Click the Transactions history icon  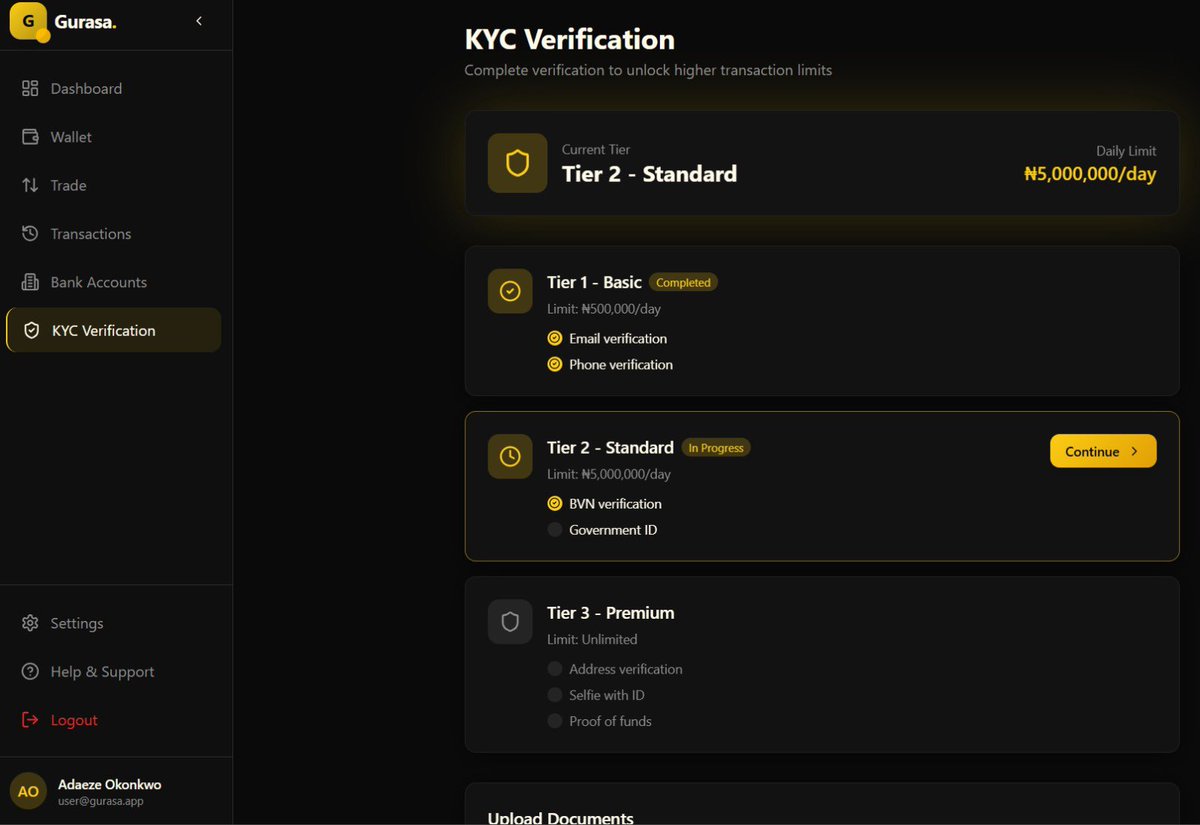tap(30, 234)
